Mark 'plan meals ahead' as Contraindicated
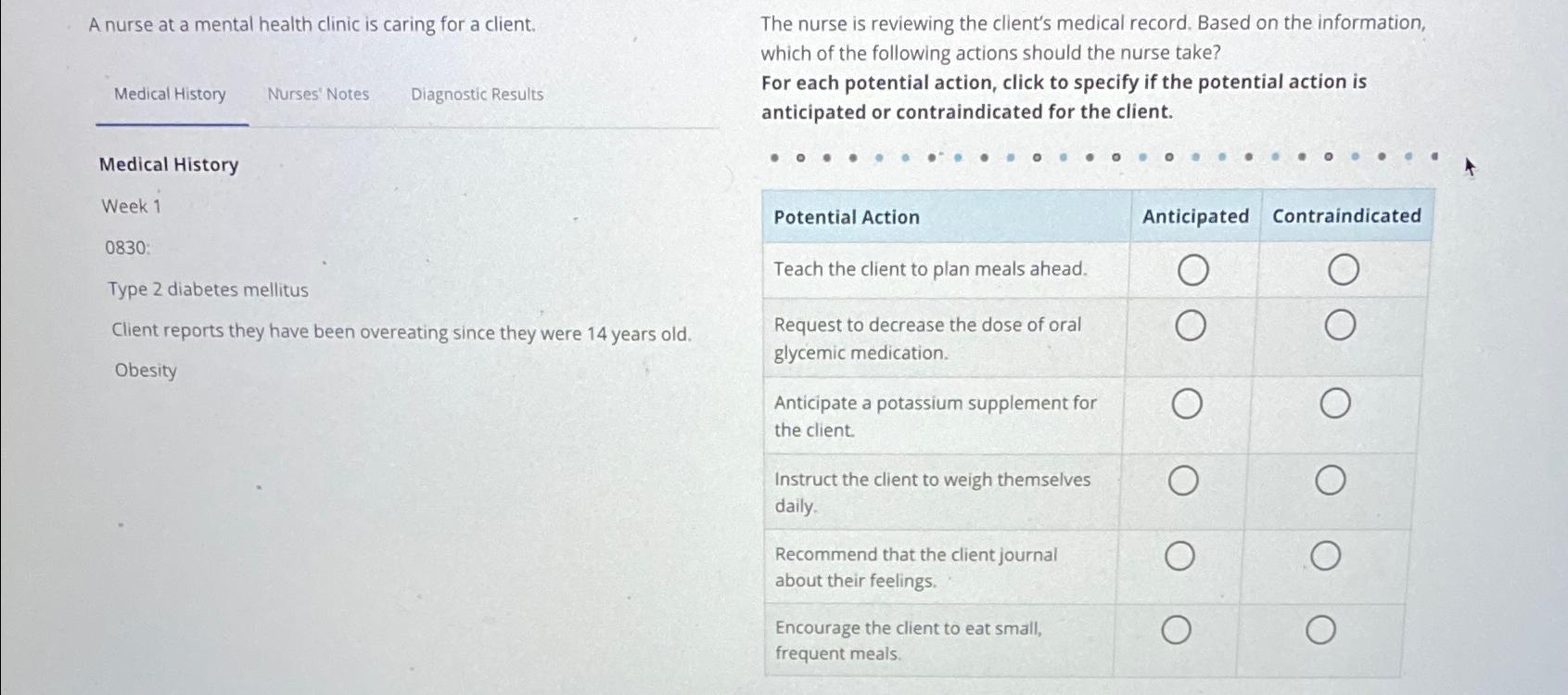 1344,270
